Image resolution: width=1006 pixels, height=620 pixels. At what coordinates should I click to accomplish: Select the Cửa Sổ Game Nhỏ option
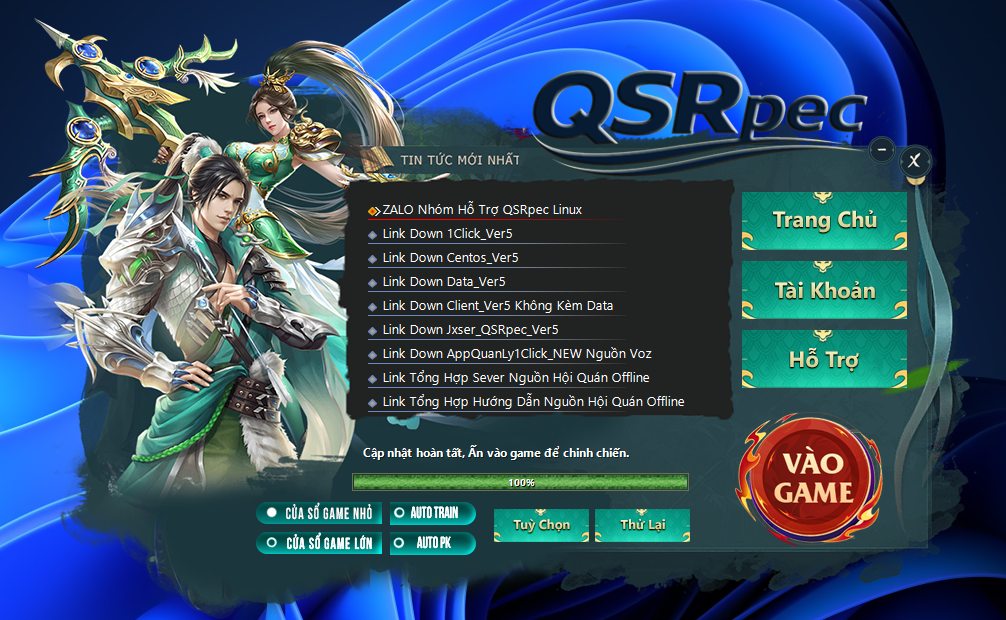click(x=319, y=513)
